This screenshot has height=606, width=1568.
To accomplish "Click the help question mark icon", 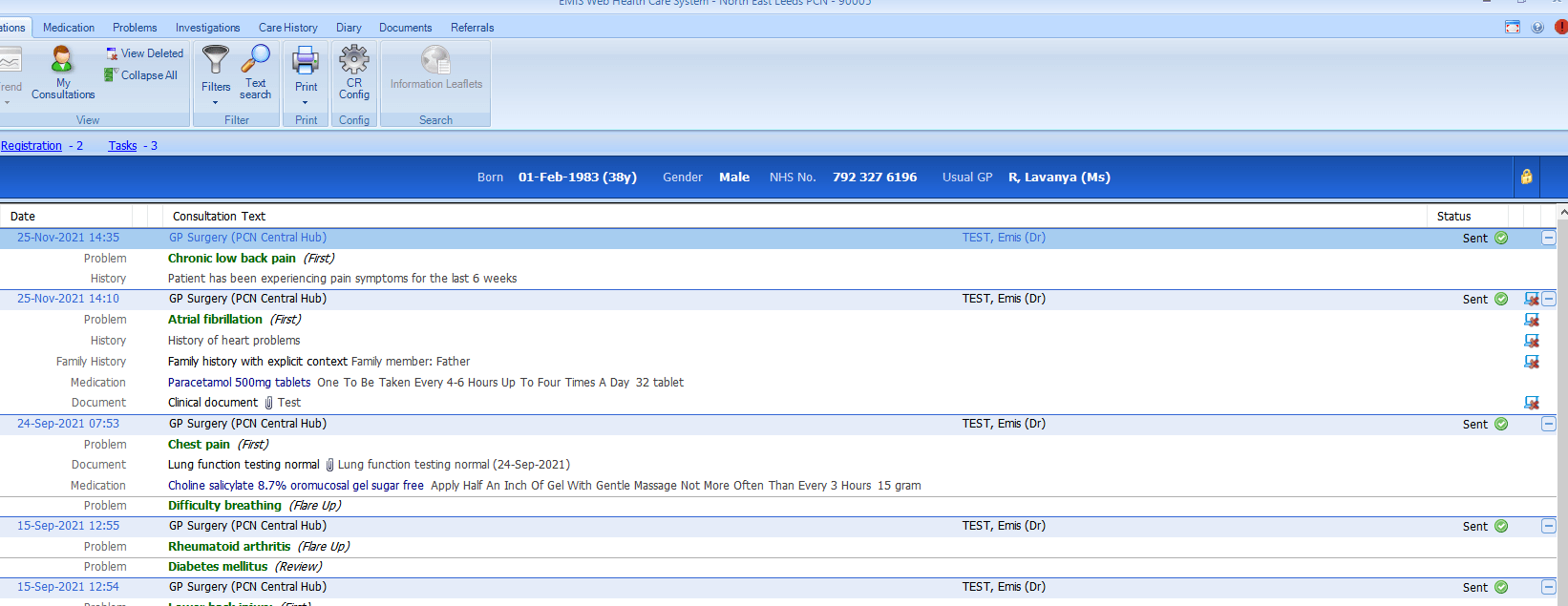I will click(1537, 27).
